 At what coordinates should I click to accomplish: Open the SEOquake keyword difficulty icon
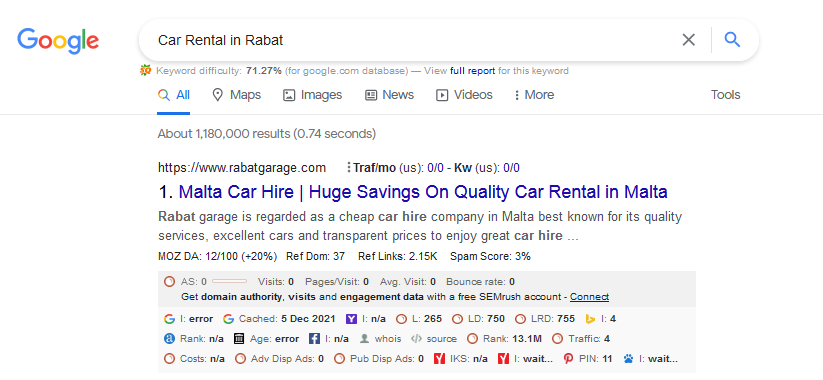(145, 70)
